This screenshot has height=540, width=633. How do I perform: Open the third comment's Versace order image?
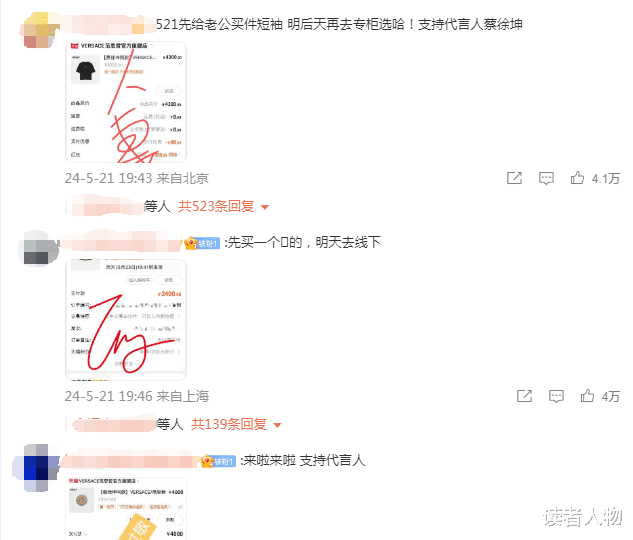[x=126, y=509]
